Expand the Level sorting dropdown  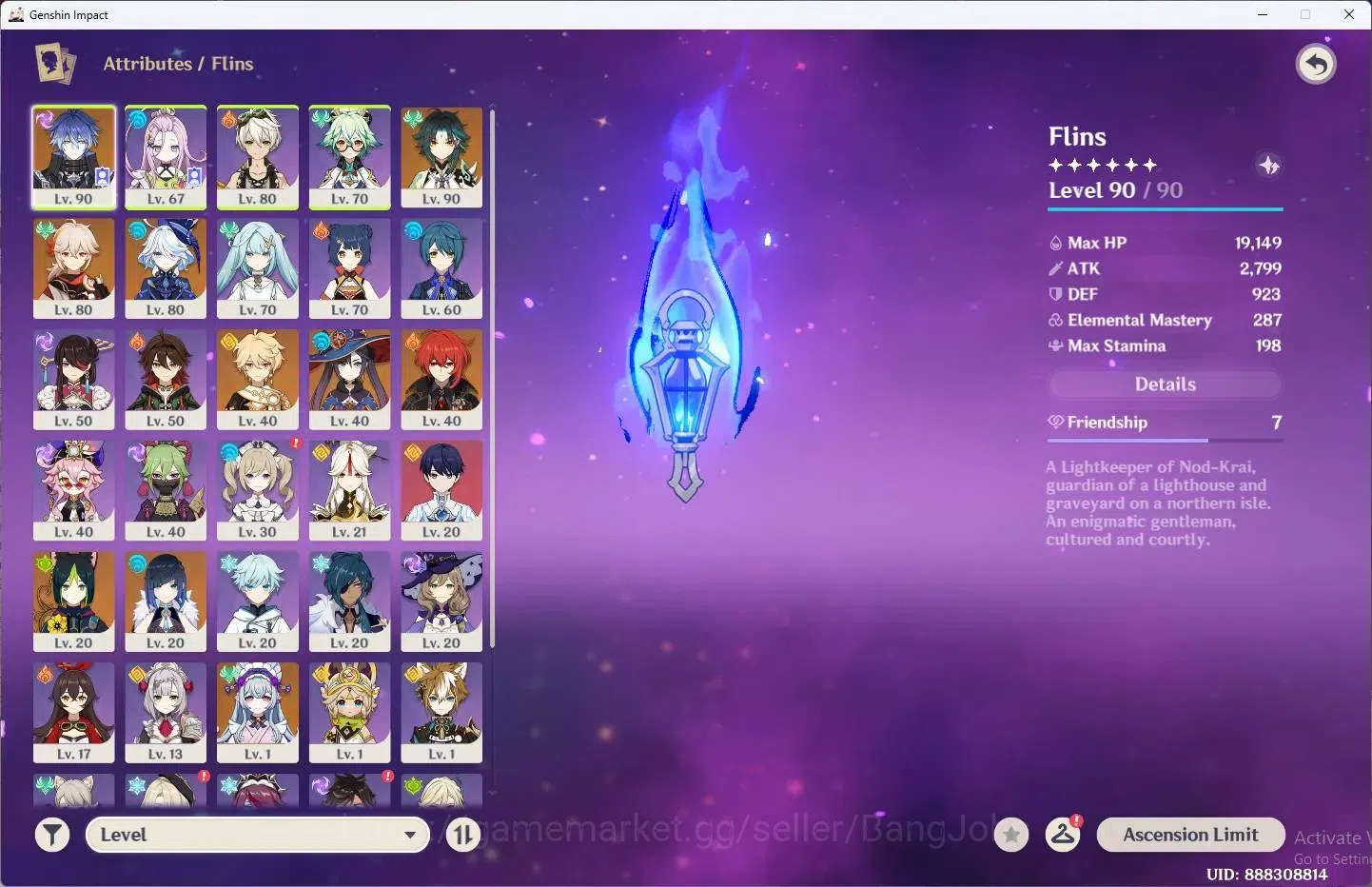[x=258, y=835]
